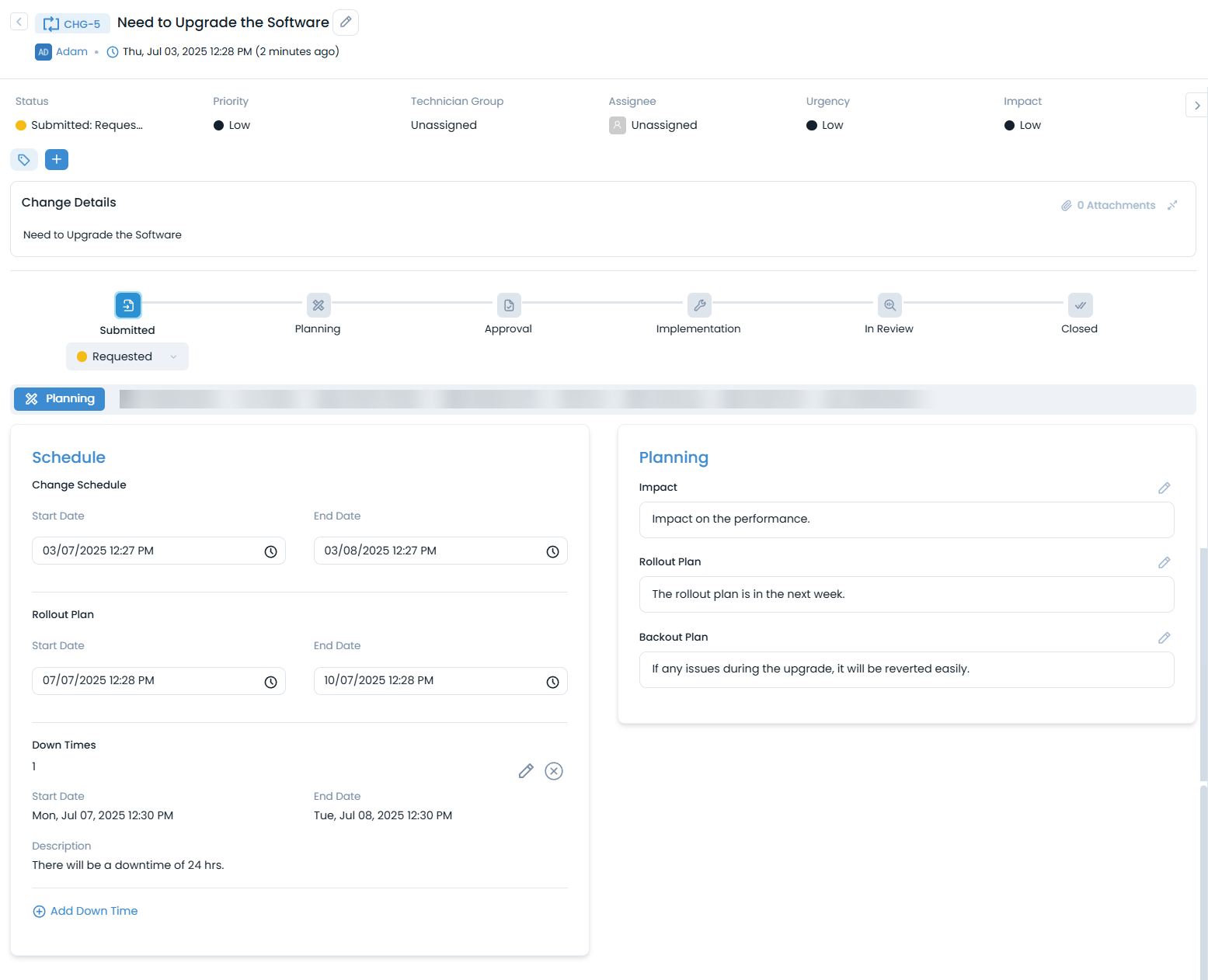Edit Down Time entry 1
1208x980 pixels.
(526, 771)
